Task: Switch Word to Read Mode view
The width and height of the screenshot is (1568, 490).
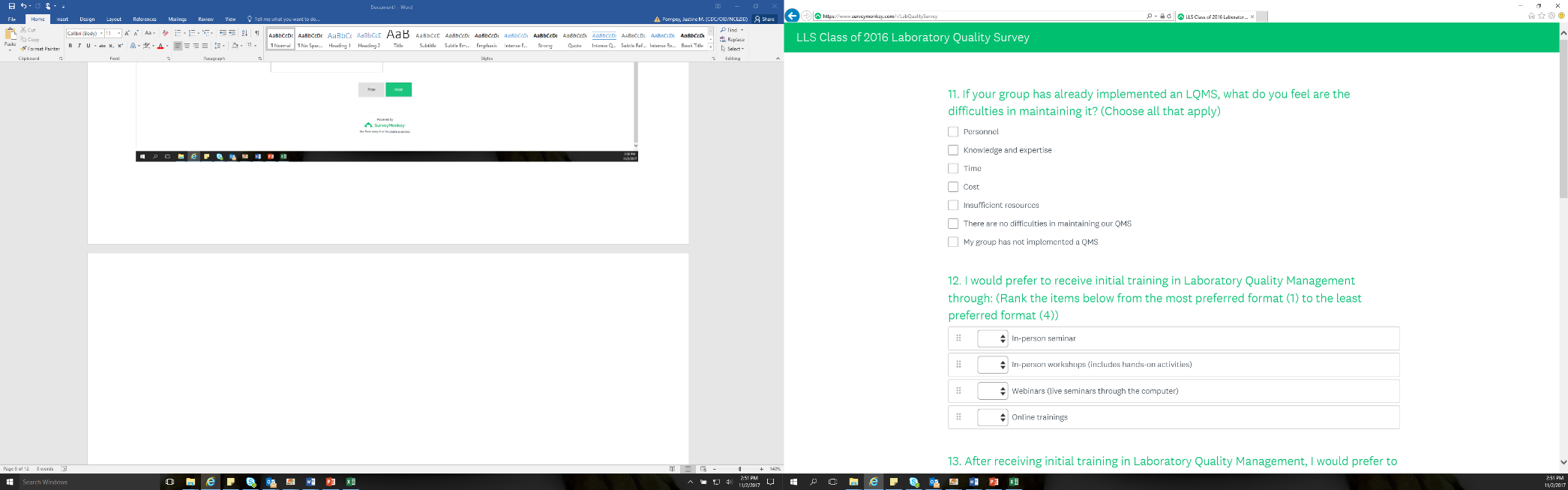Action: [x=672, y=469]
